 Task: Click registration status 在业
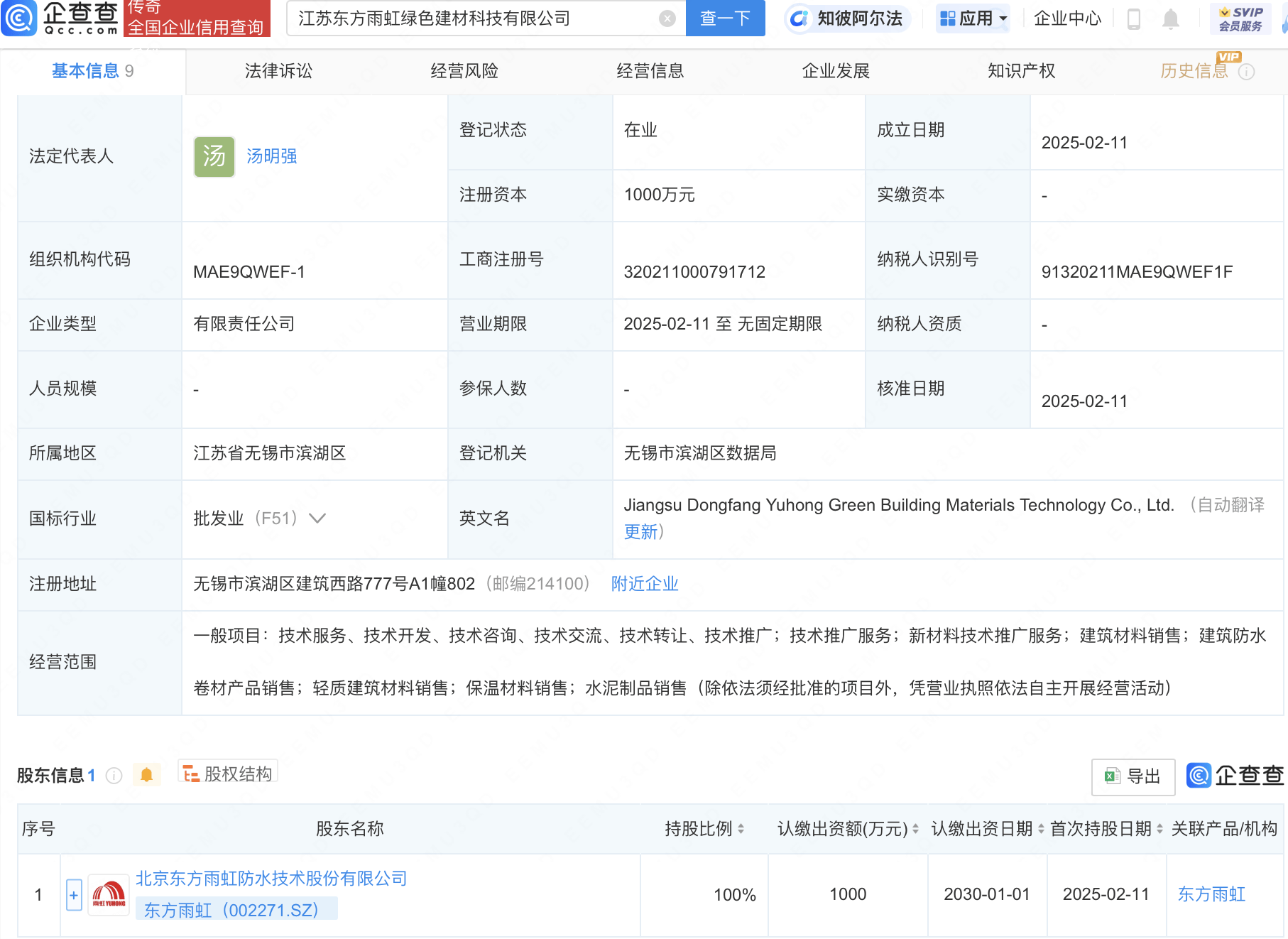(640, 130)
